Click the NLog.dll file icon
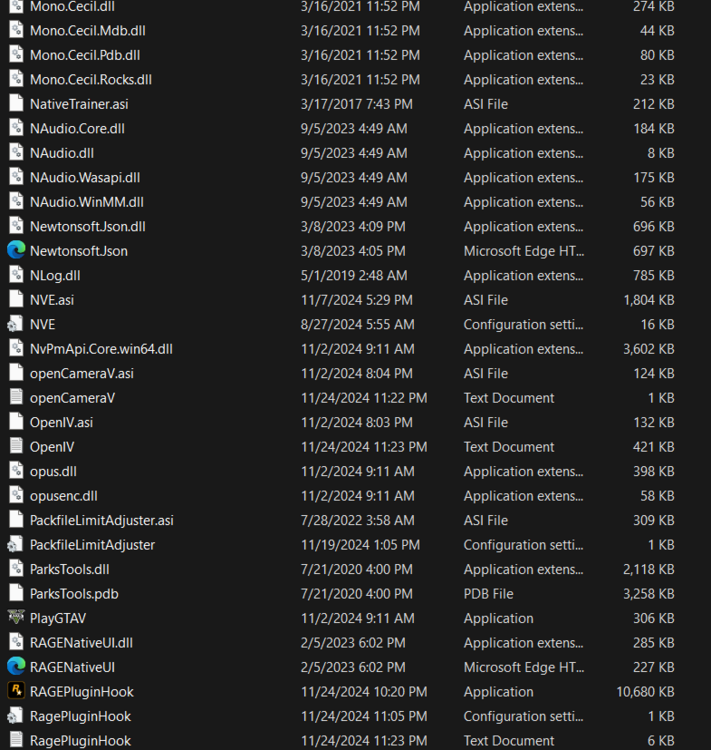The image size is (711, 750). pos(16,276)
